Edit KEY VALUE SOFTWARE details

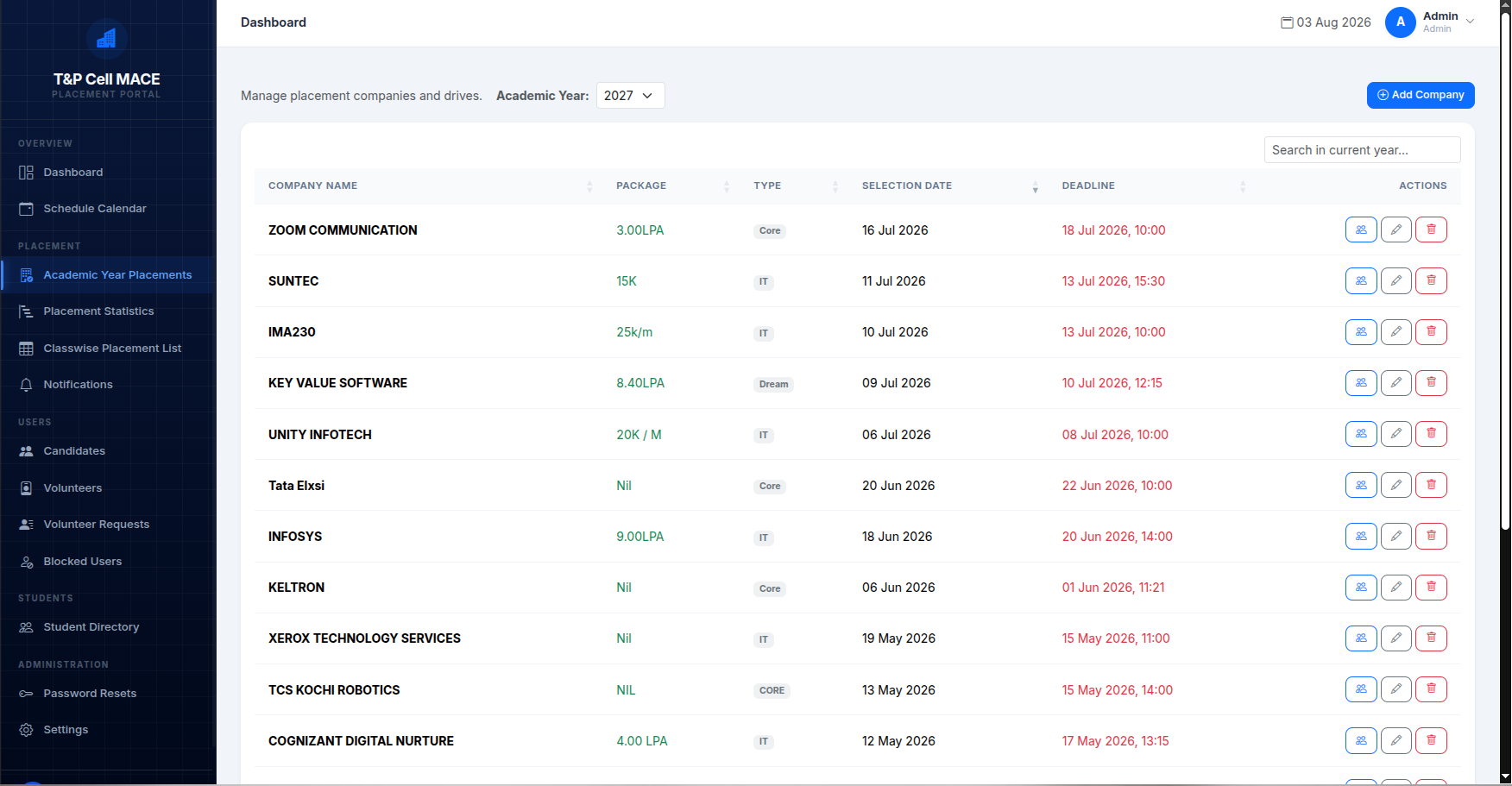tap(1396, 382)
